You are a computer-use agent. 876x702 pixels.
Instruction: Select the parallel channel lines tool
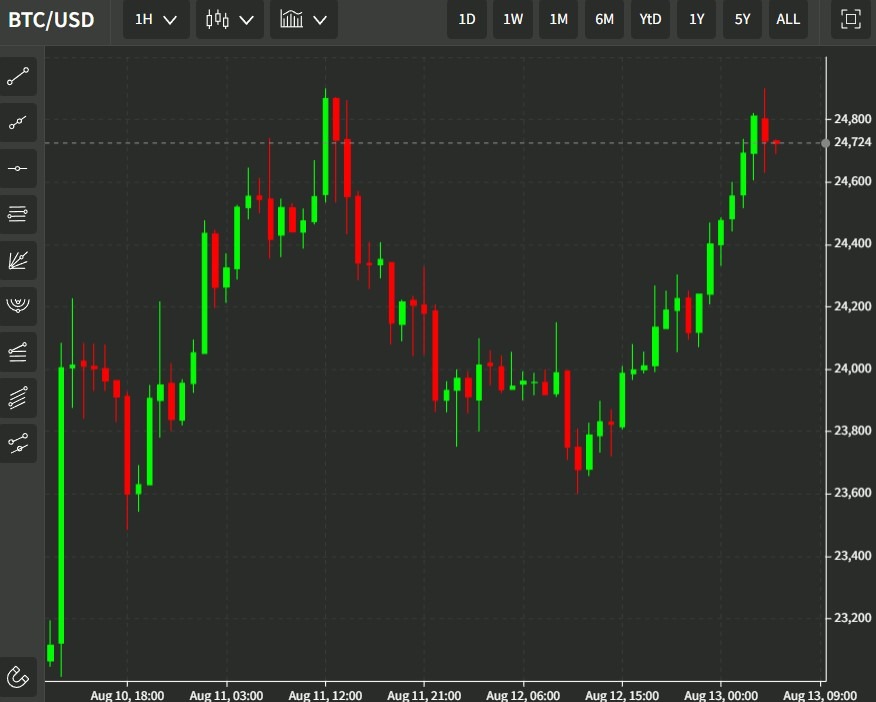coord(18,398)
